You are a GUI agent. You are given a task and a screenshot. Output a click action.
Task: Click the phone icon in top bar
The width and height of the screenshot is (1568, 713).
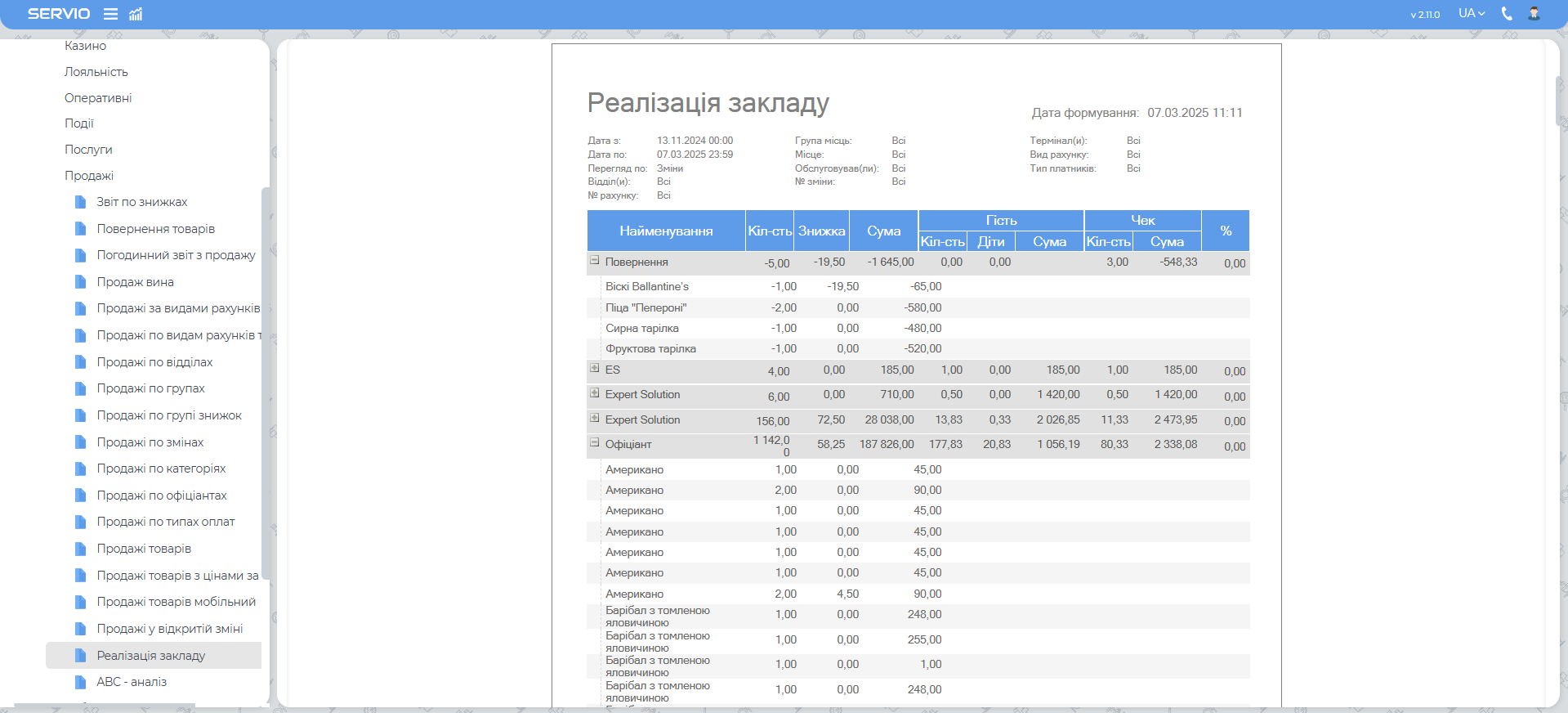coord(1507,14)
